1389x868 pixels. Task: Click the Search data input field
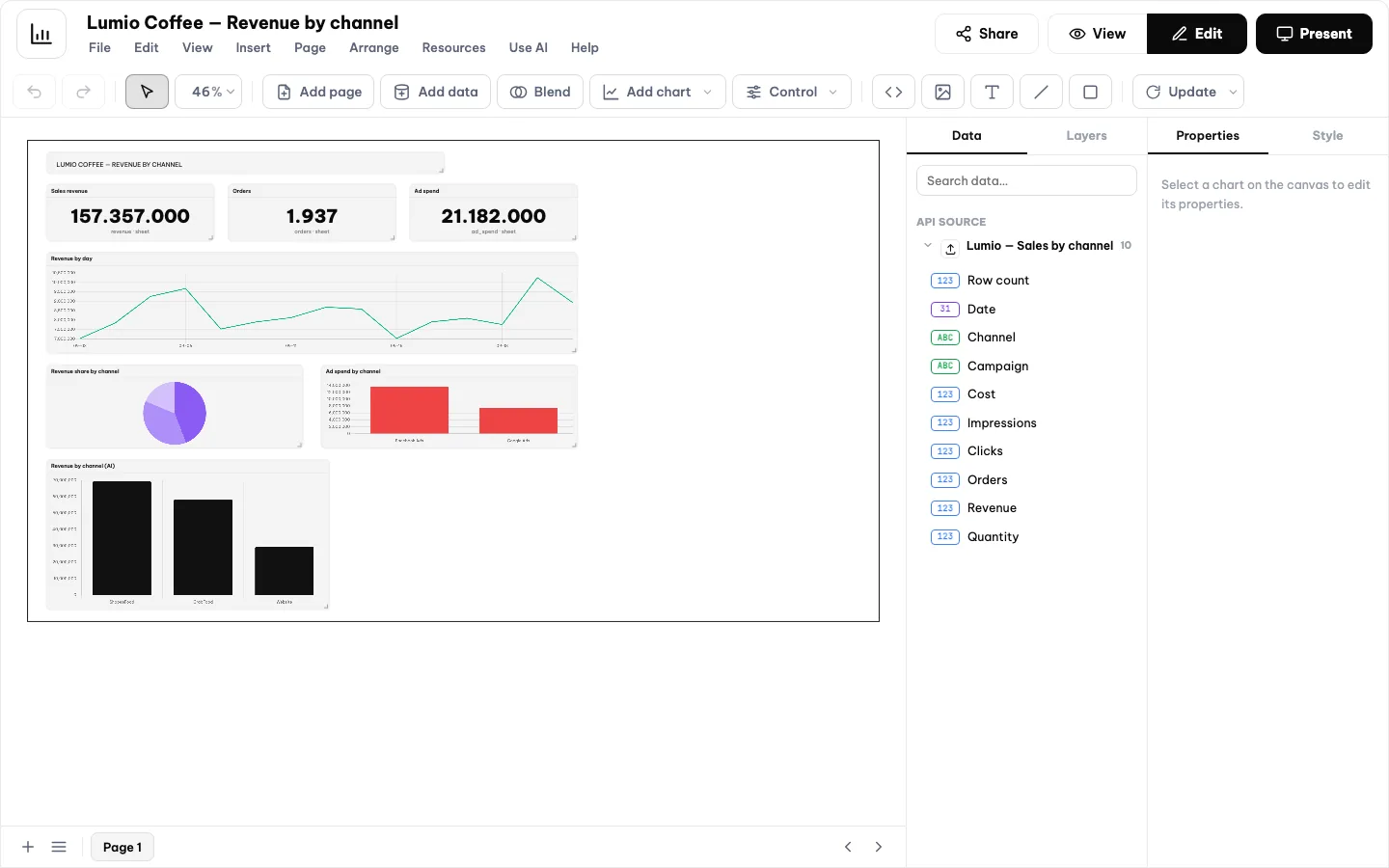pyautogui.click(x=1026, y=180)
